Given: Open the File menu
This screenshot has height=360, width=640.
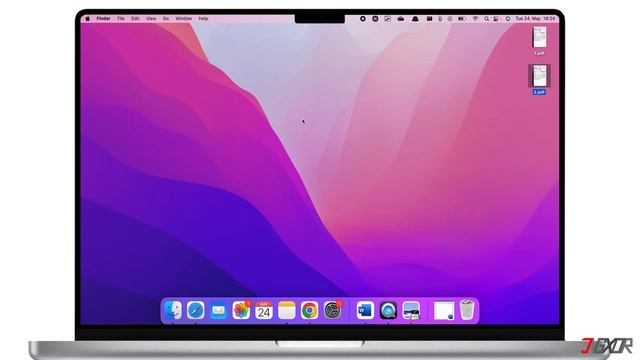Looking at the screenshot, I should [121, 19].
